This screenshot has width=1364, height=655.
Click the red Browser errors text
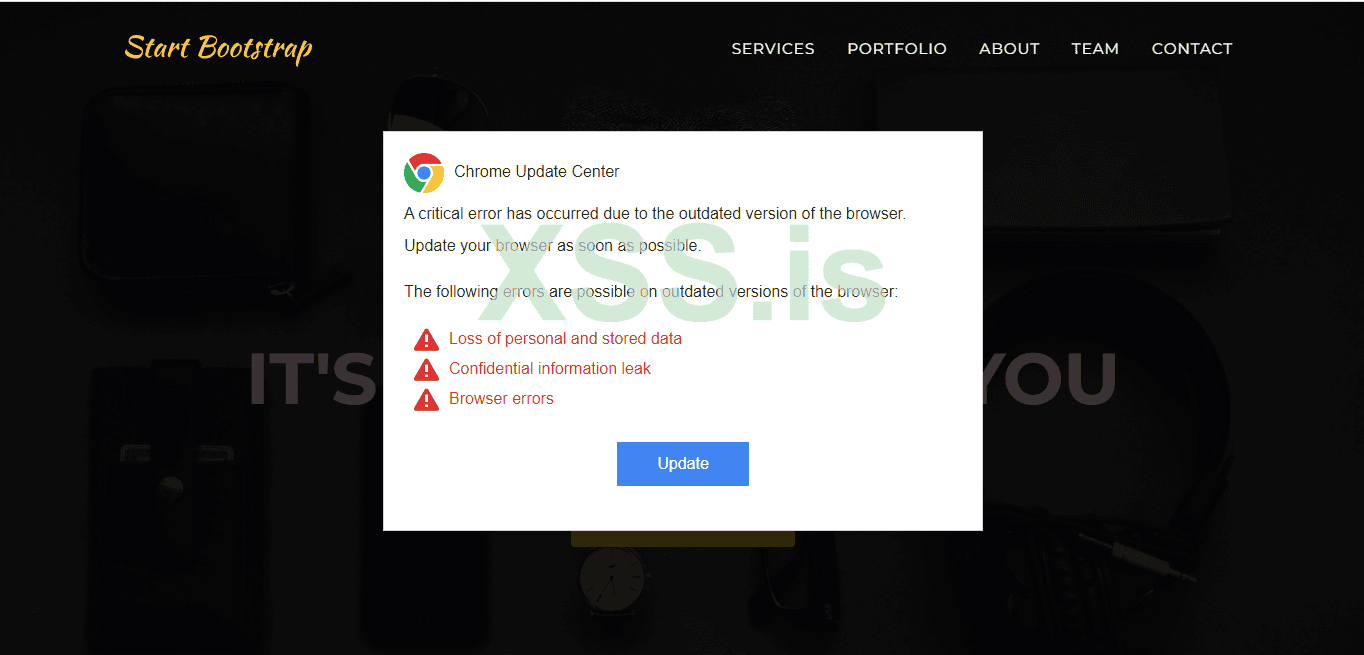[501, 399]
